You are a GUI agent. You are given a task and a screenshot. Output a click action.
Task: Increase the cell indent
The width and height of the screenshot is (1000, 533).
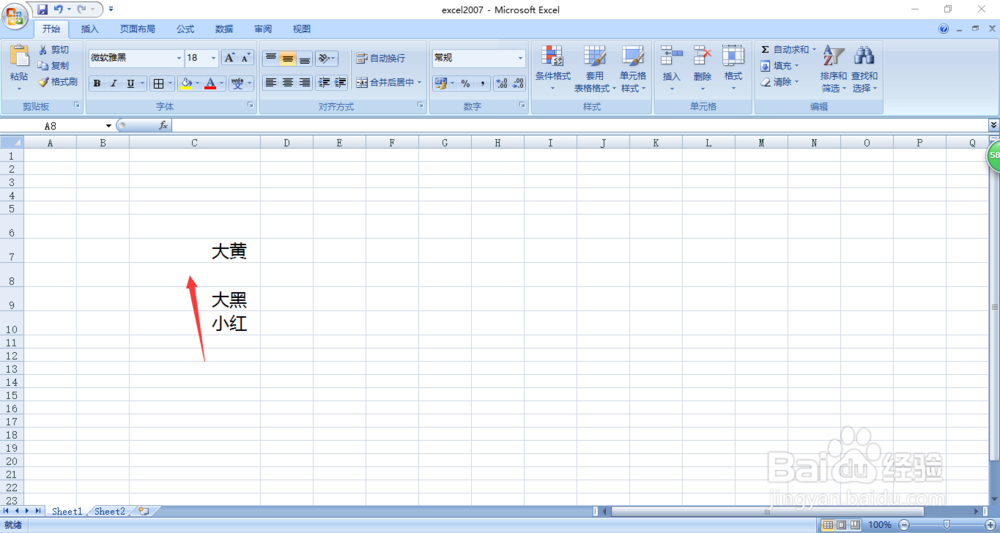(341, 83)
